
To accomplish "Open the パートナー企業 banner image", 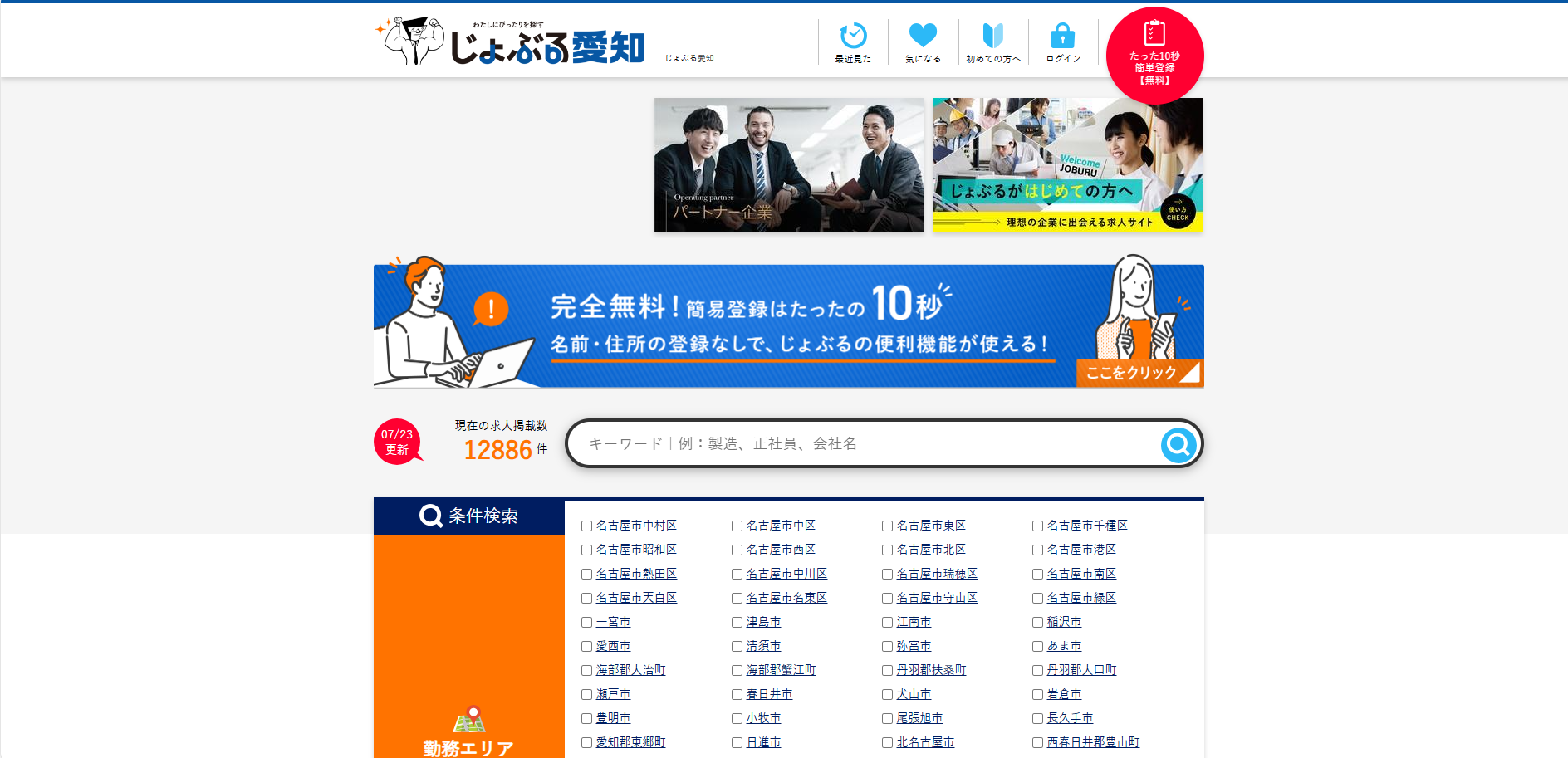I will coord(789,165).
